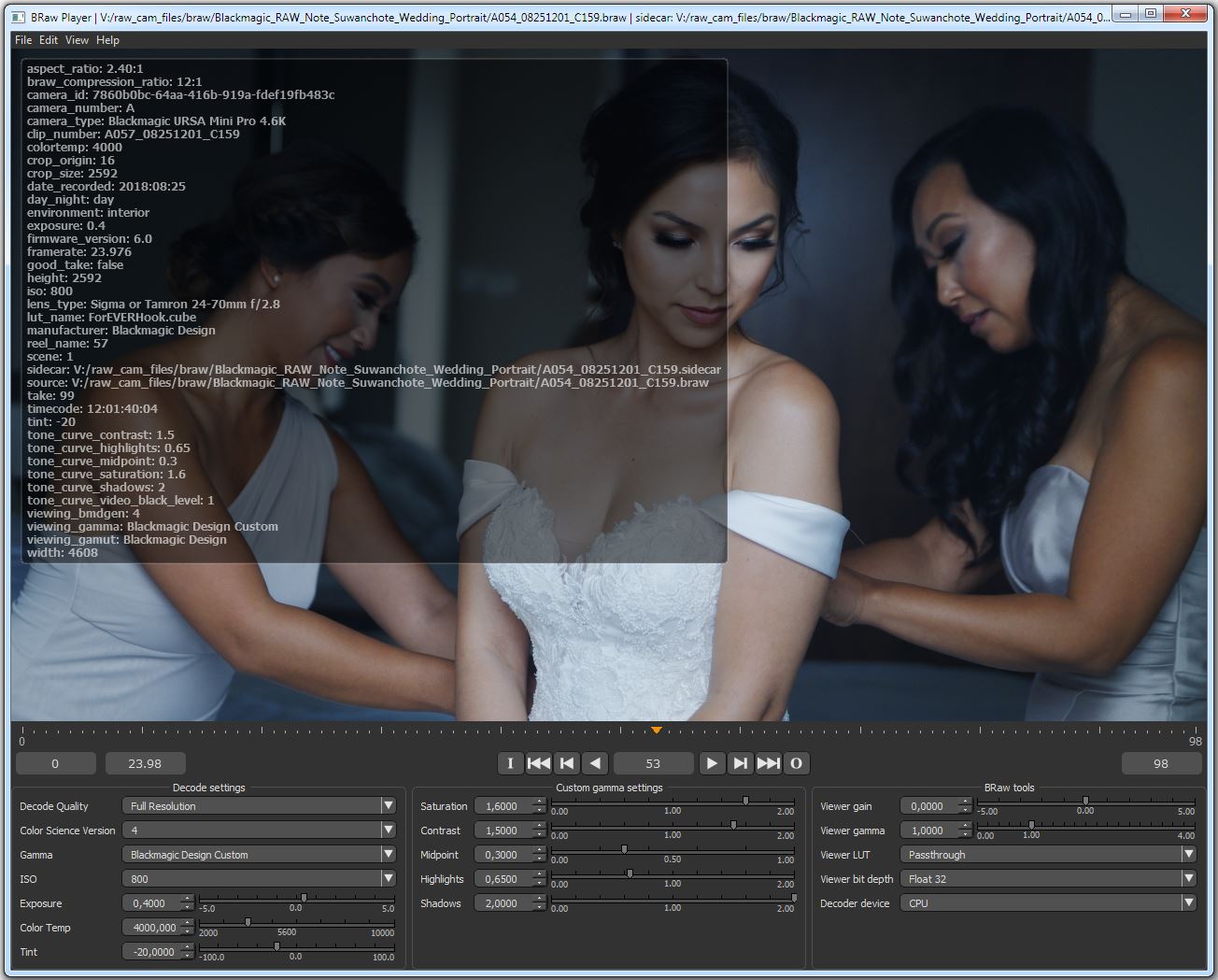Click metadata line 'camera_type: Blackmagic URSA Mini Pro 4.6K'

[x=156, y=121]
